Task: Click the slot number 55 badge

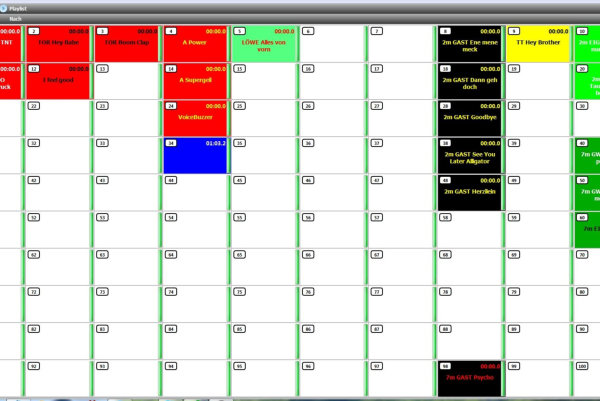Action: click(240, 217)
